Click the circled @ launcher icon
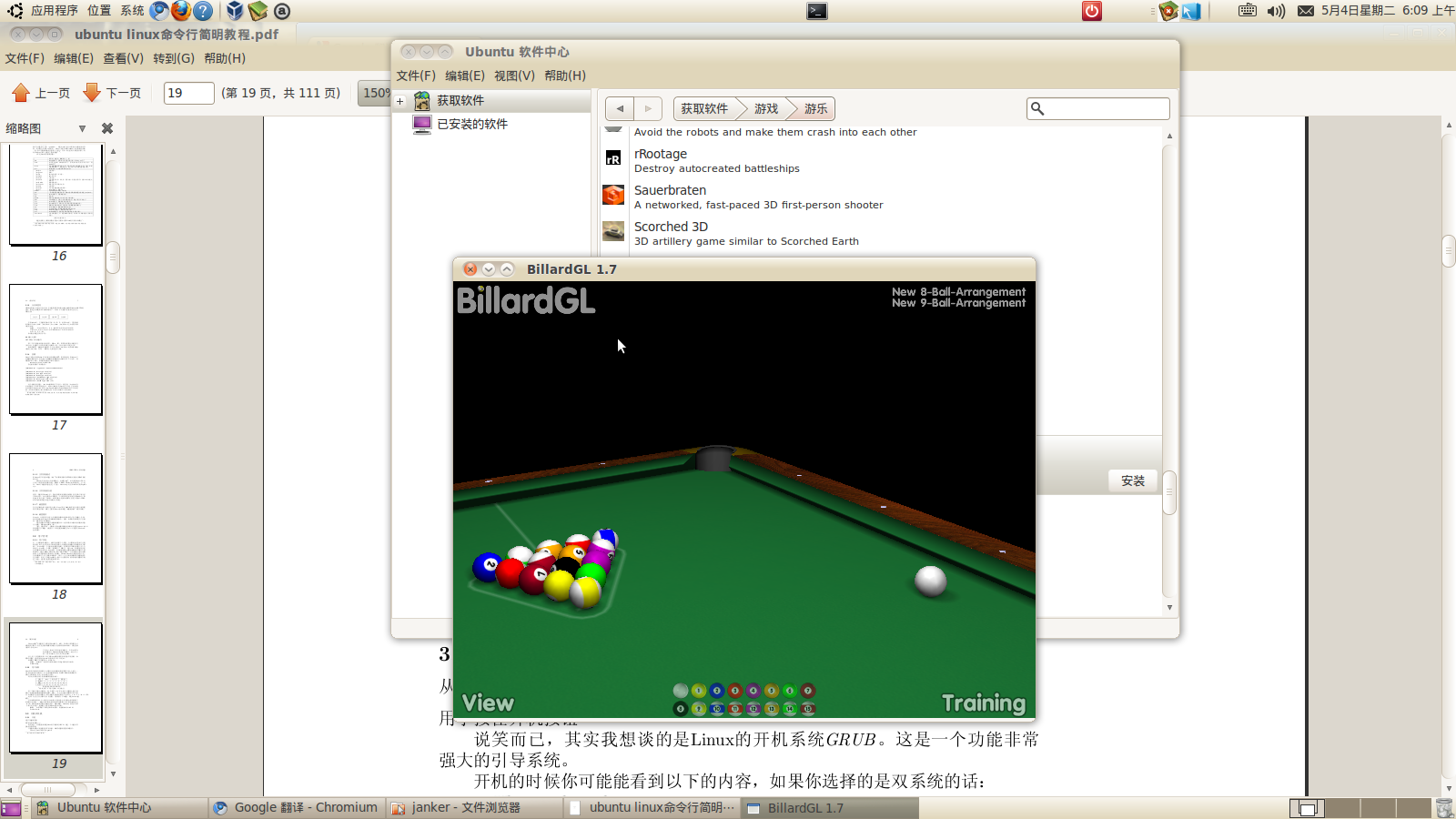This screenshot has height=819, width=1456. click(x=282, y=11)
